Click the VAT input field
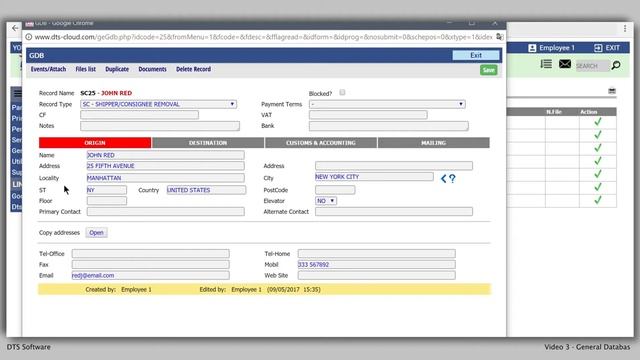640x360 pixels. pyautogui.click(x=368, y=115)
